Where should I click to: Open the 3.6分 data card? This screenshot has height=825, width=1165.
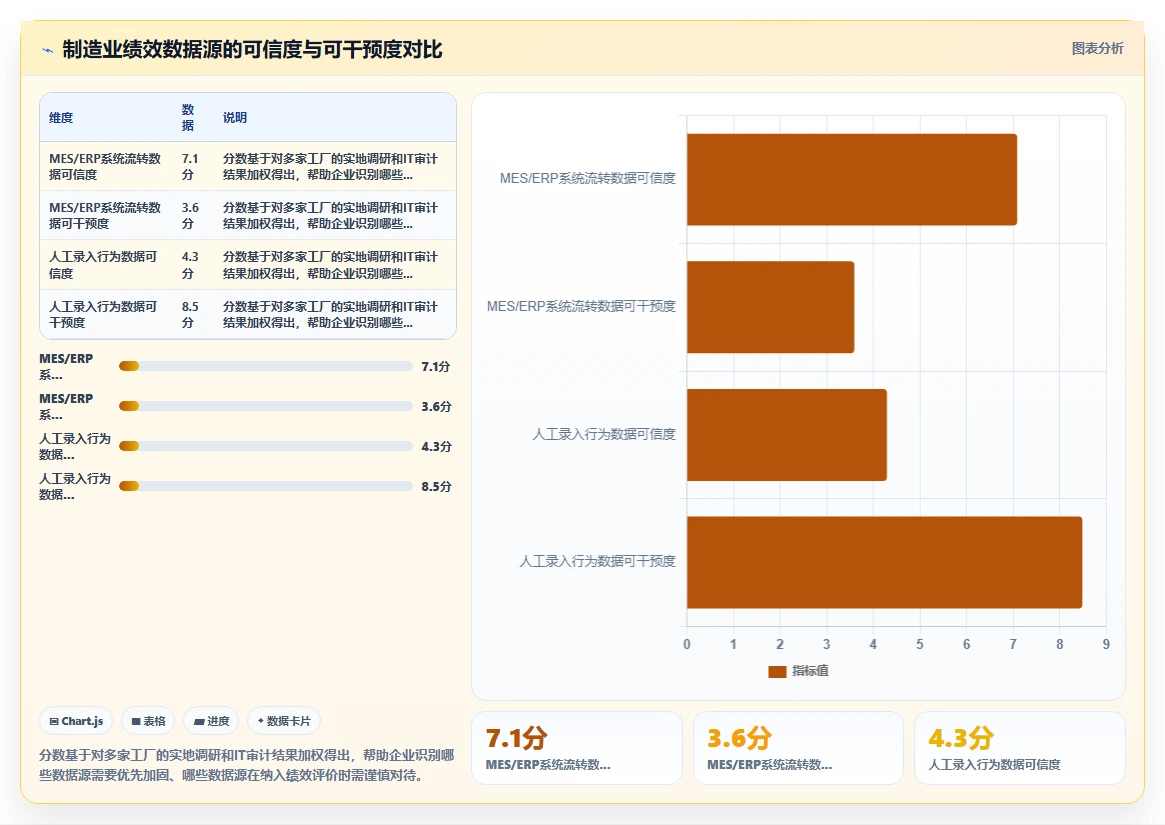(798, 748)
